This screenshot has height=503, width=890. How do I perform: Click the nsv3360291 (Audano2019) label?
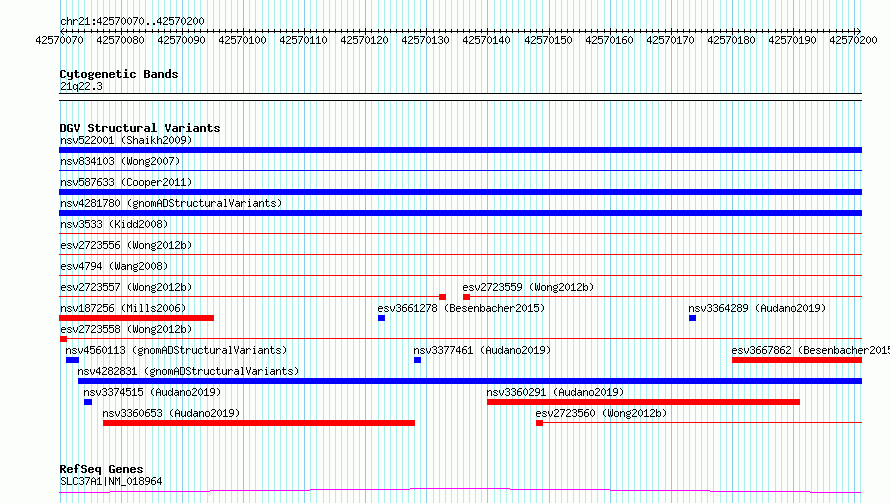[x=555, y=392]
